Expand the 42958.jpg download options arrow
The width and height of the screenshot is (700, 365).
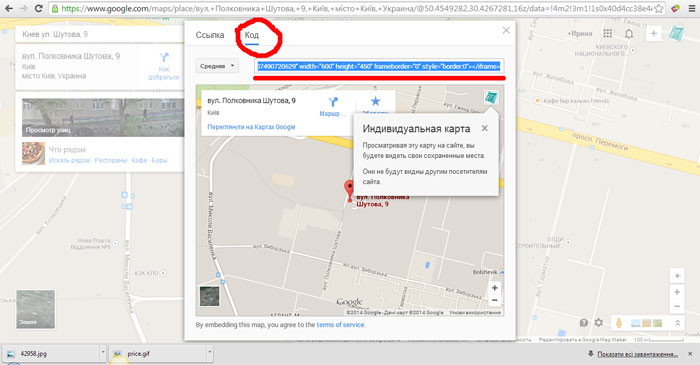(x=103, y=353)
